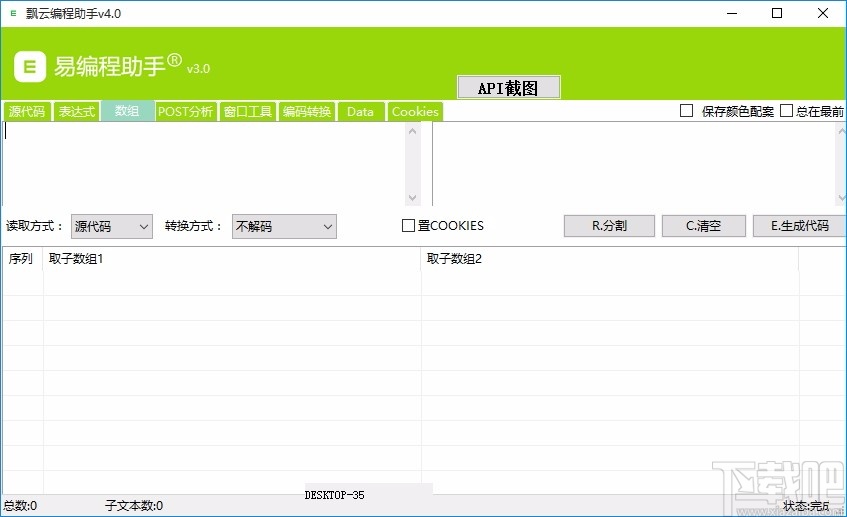
Task: Click inside the left source text box
Action: [204, 164]
